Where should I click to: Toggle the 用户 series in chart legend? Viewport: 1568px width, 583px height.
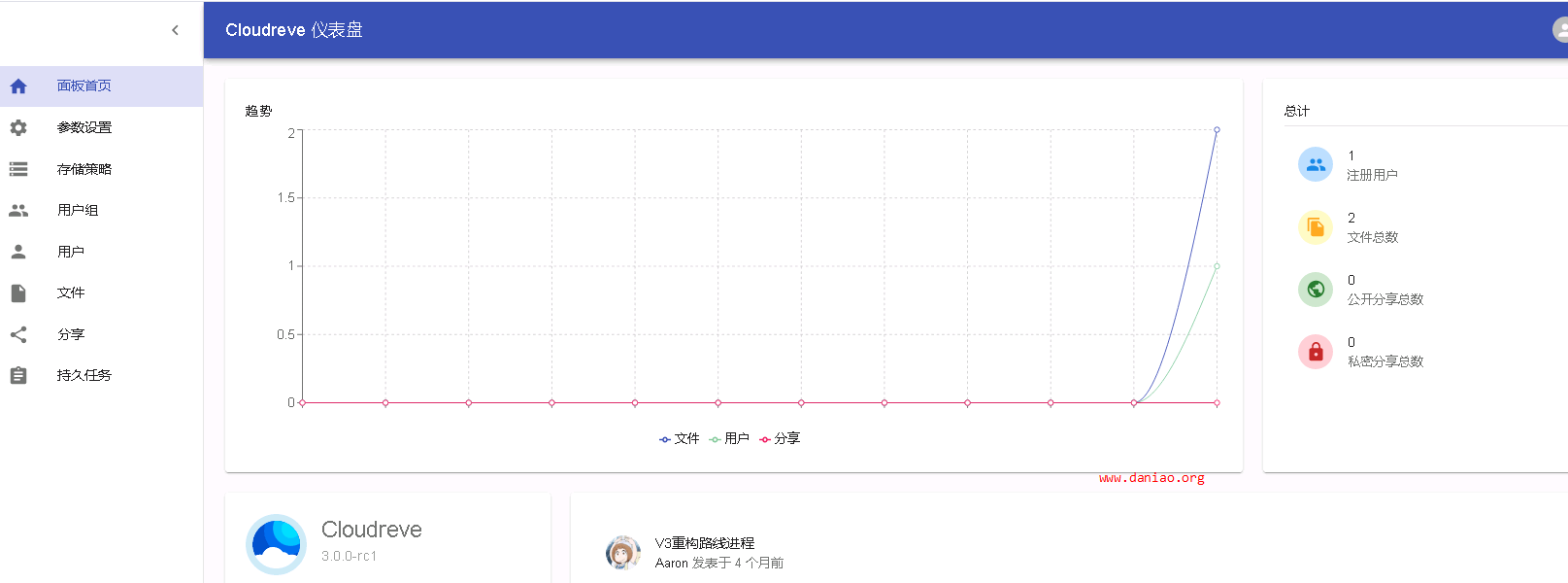729,439
